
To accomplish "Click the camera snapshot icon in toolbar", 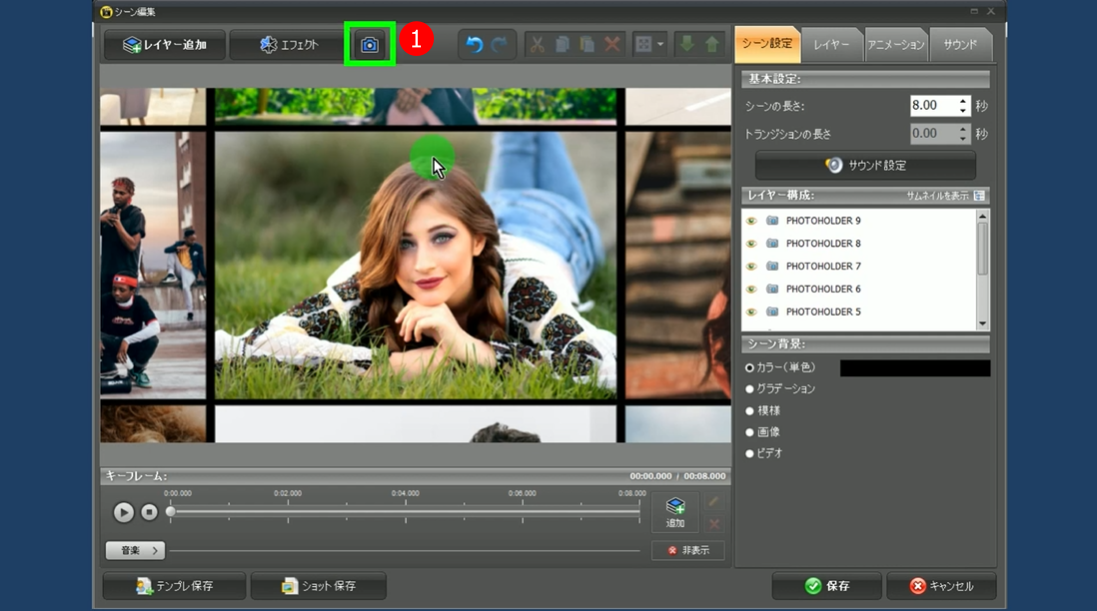I will 369,45.
